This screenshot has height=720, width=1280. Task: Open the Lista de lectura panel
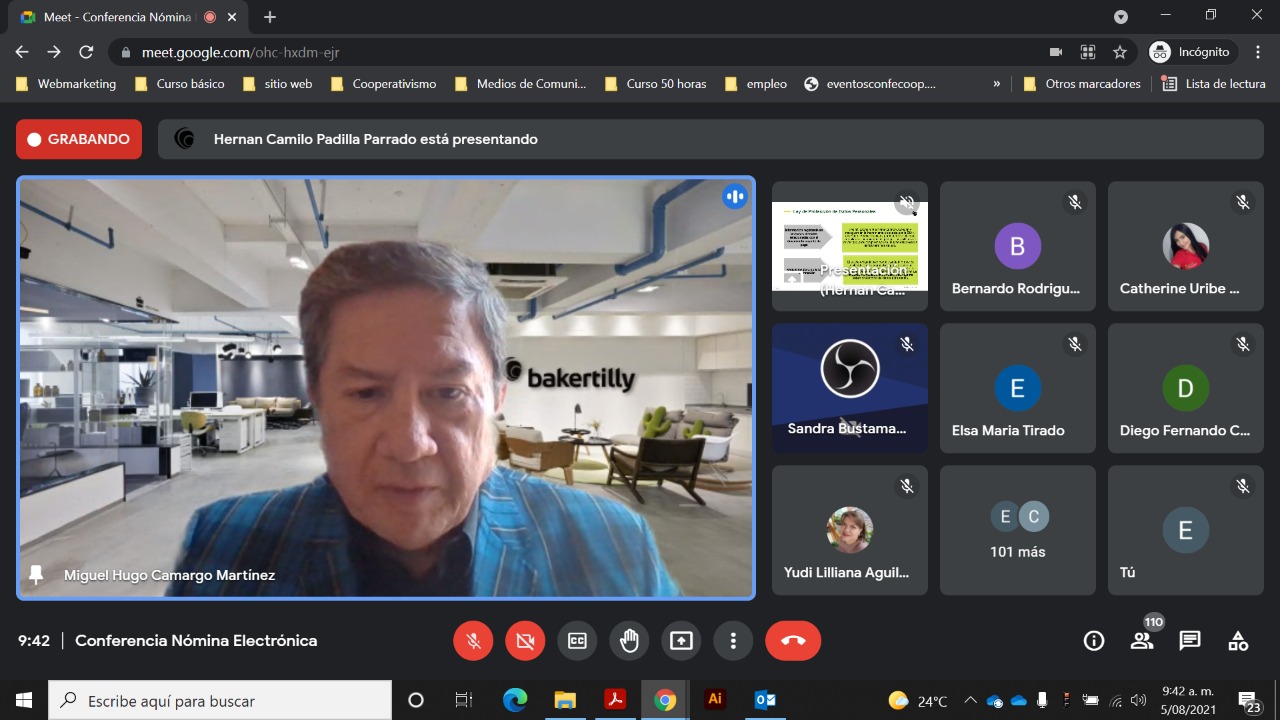[1214, 84]
